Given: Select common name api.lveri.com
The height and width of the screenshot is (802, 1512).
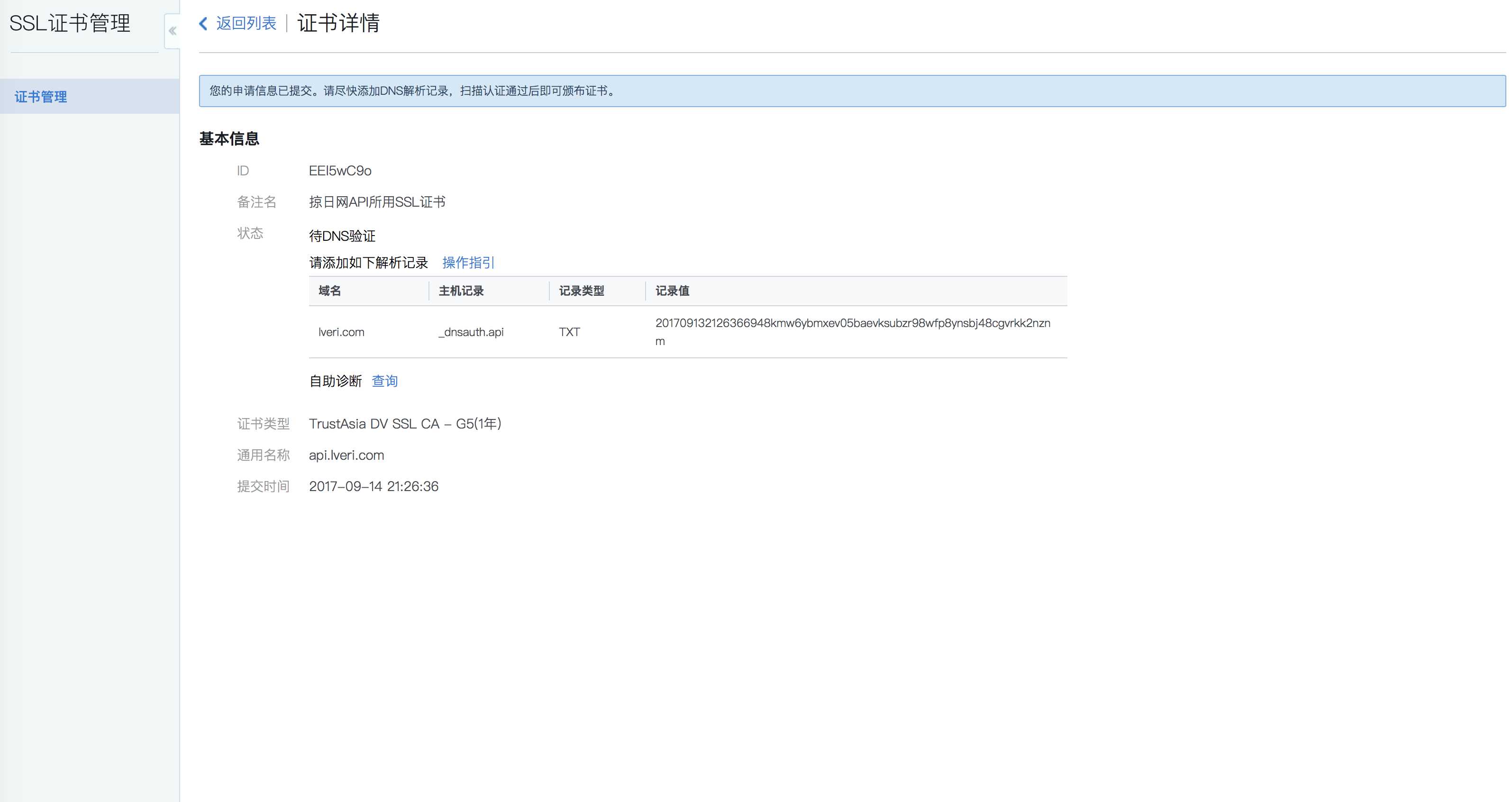Looking at the screenshot, I should coord(346,456).
